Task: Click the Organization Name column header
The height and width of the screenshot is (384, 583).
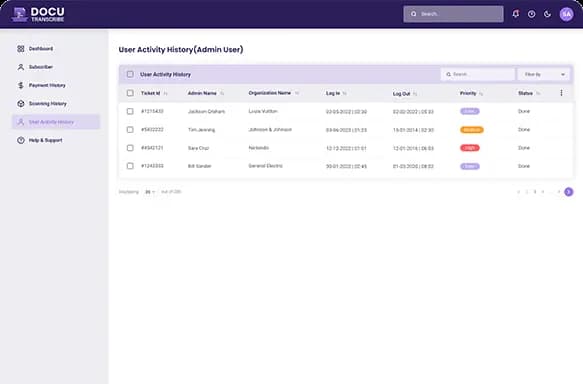Action: coord(270,93)
